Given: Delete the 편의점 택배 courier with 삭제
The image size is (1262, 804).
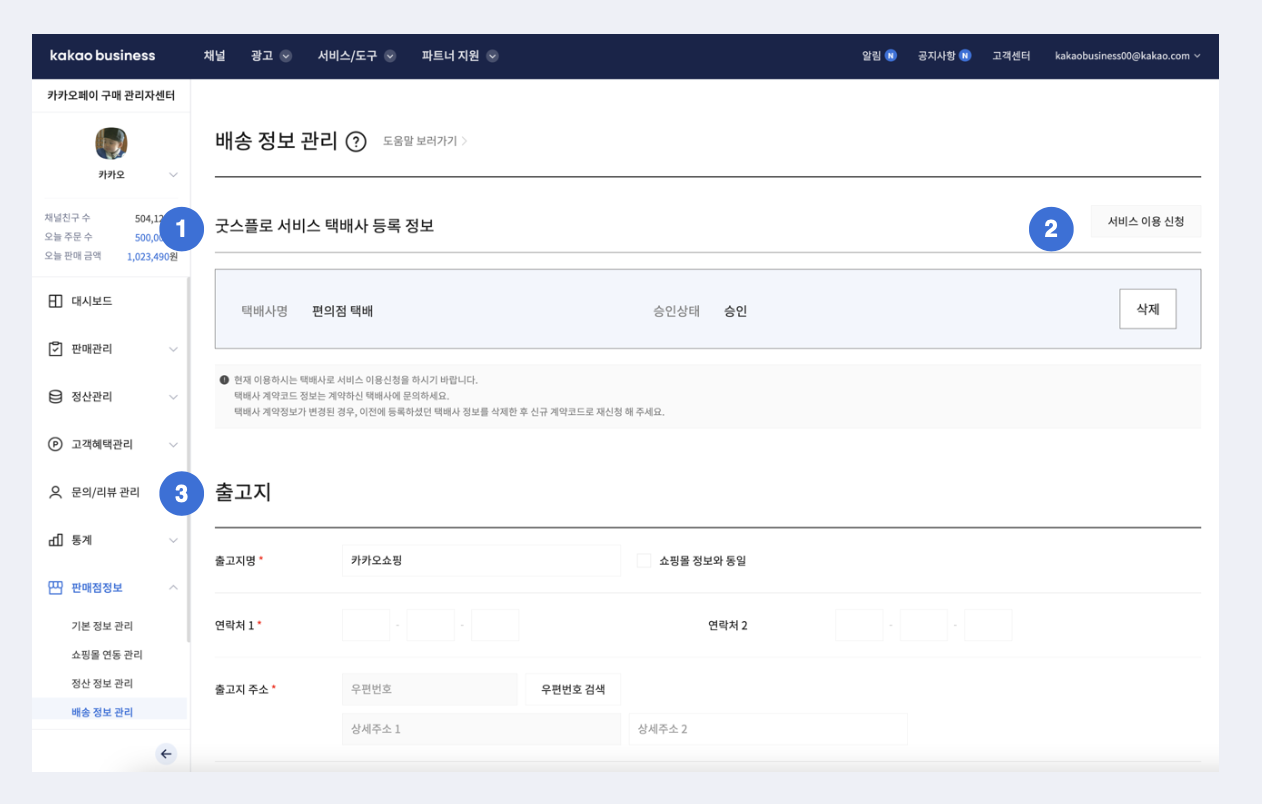Looking at the screenshot, I should coord(1148,309).
